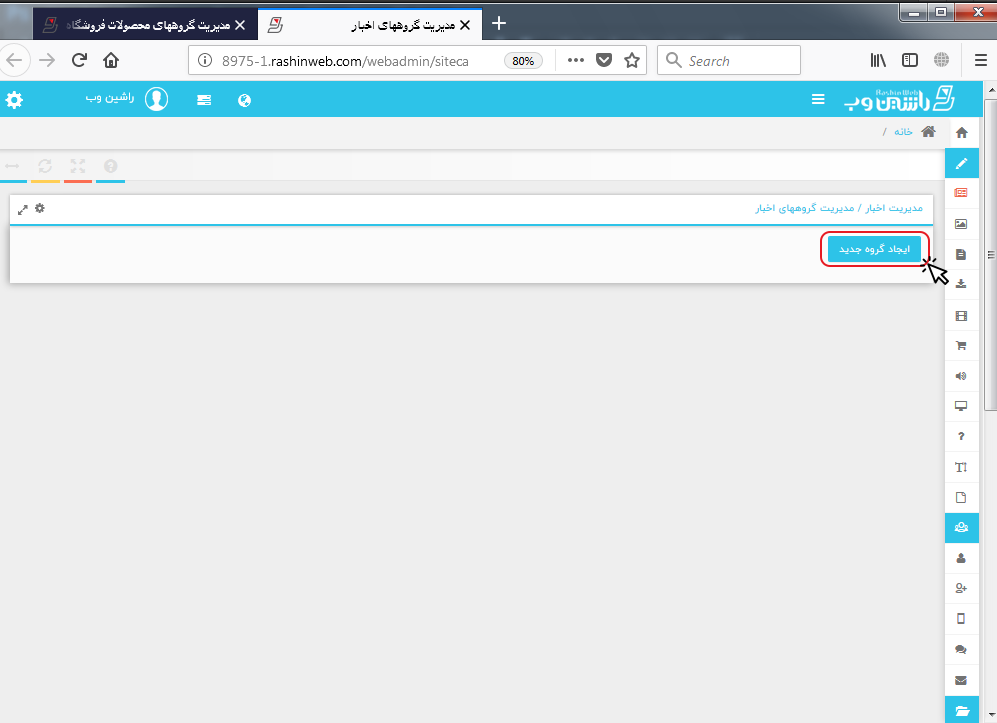Open the question mark FAQ sidebar icon
Screen dimensions: 997x723
(961, 436)
